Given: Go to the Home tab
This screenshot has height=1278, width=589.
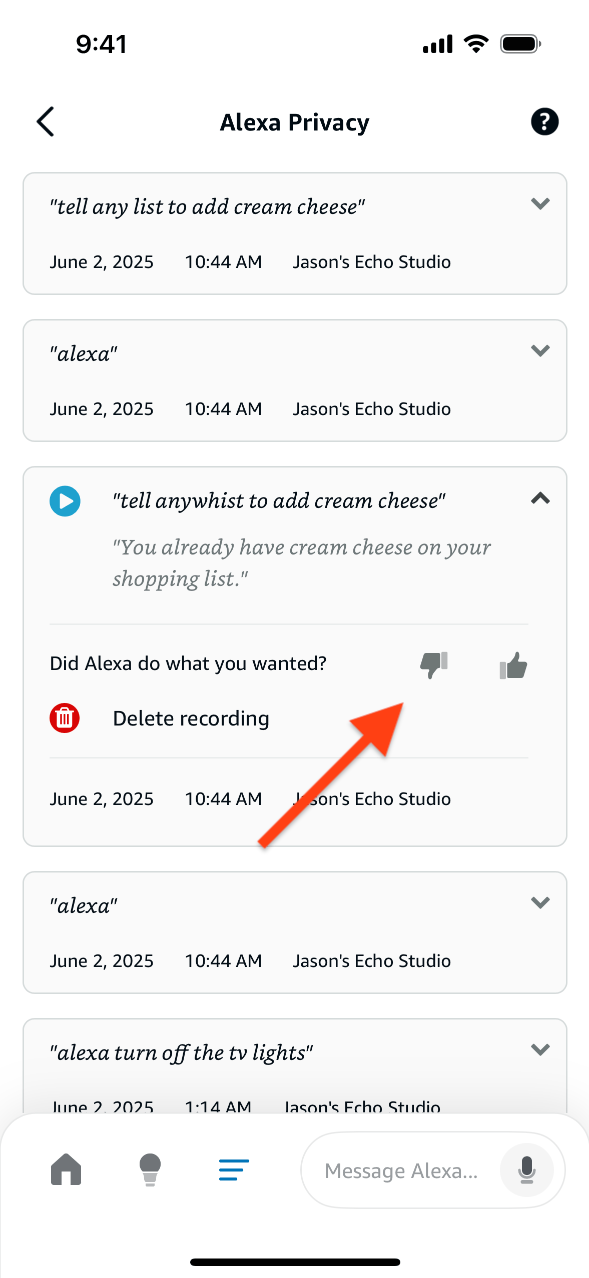Looking at the screenshot, I should coord(66,1168).
